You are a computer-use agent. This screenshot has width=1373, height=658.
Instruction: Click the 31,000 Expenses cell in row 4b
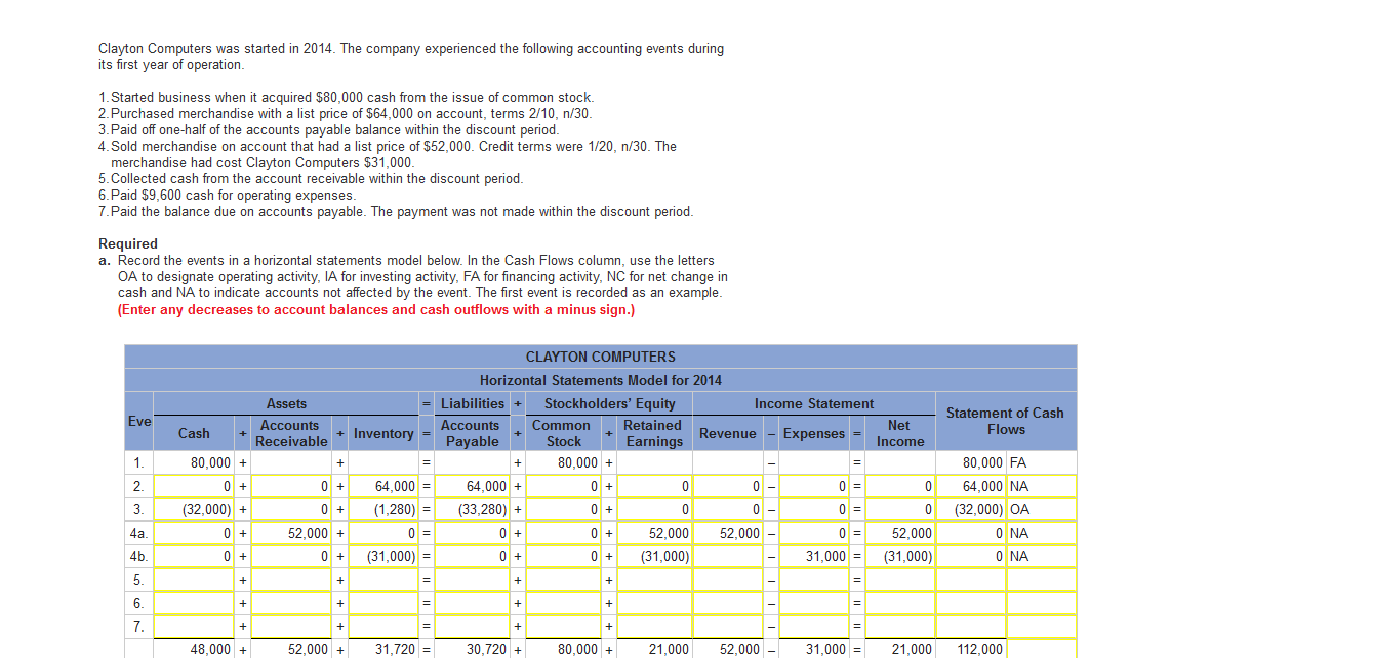pos(814,556)
